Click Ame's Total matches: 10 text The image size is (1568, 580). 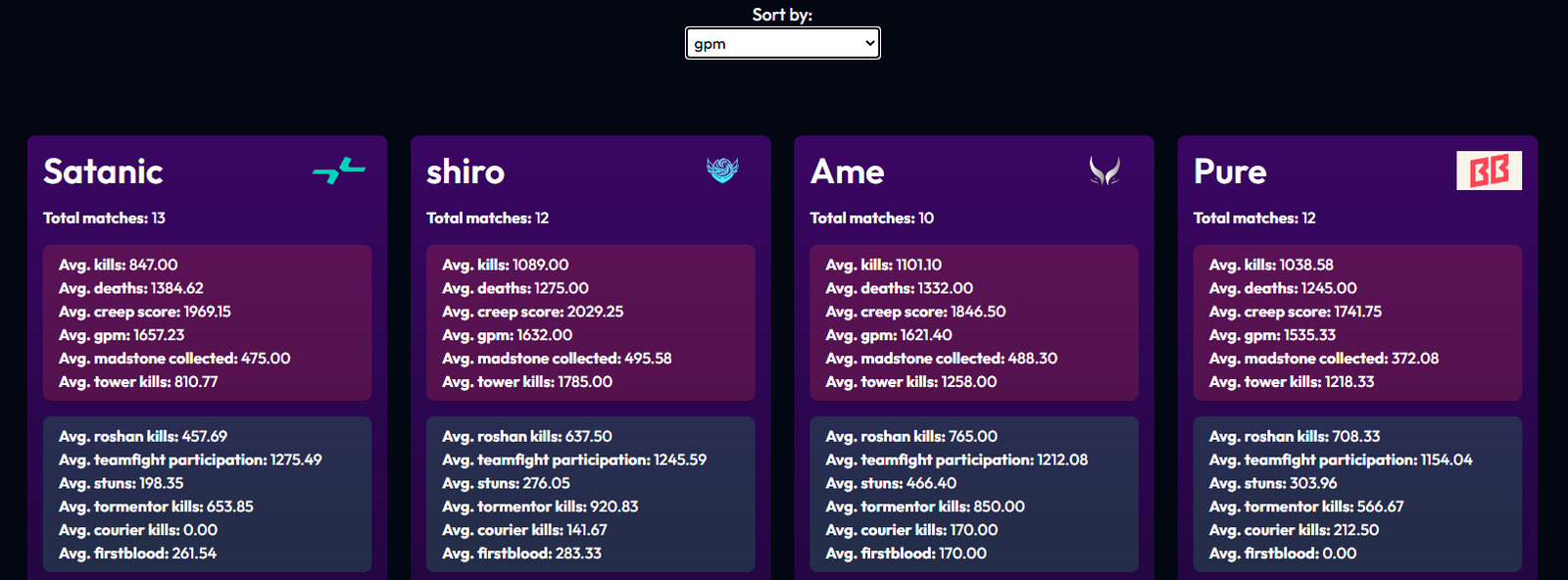871,218
